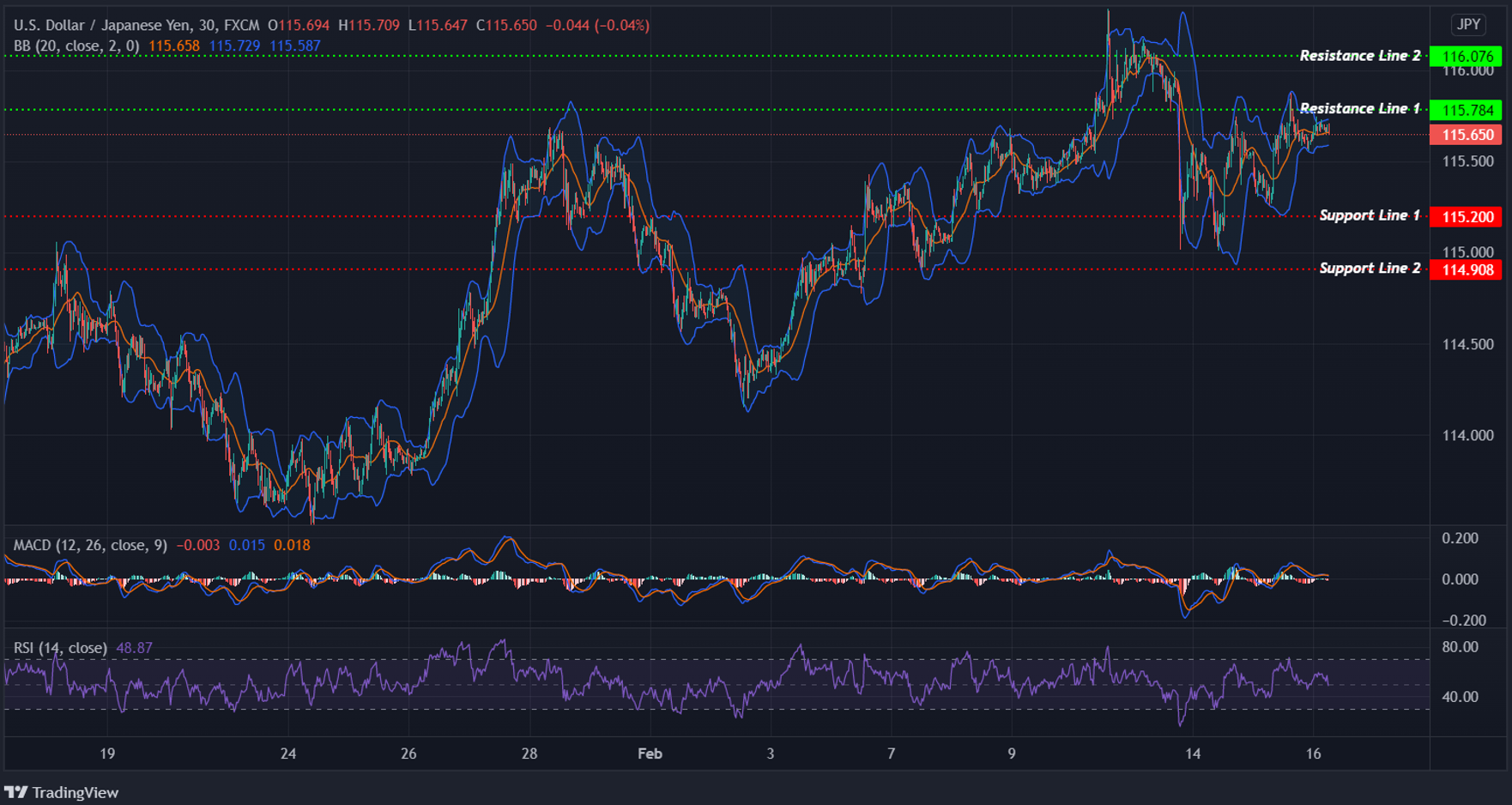The height and width of the screenshot is (805, 1512).
Task: Select the Resistance Line 2 label
Action: click(x=1359, y=55)
